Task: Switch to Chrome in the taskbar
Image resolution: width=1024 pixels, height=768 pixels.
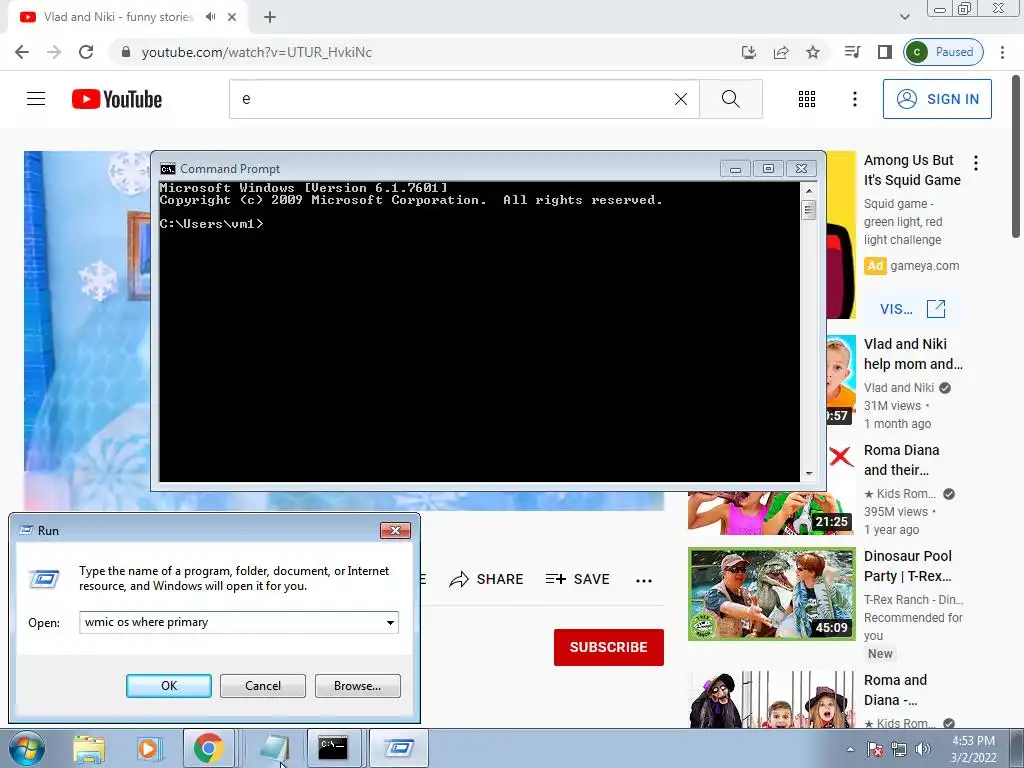Action: click(x=208, y=748)
